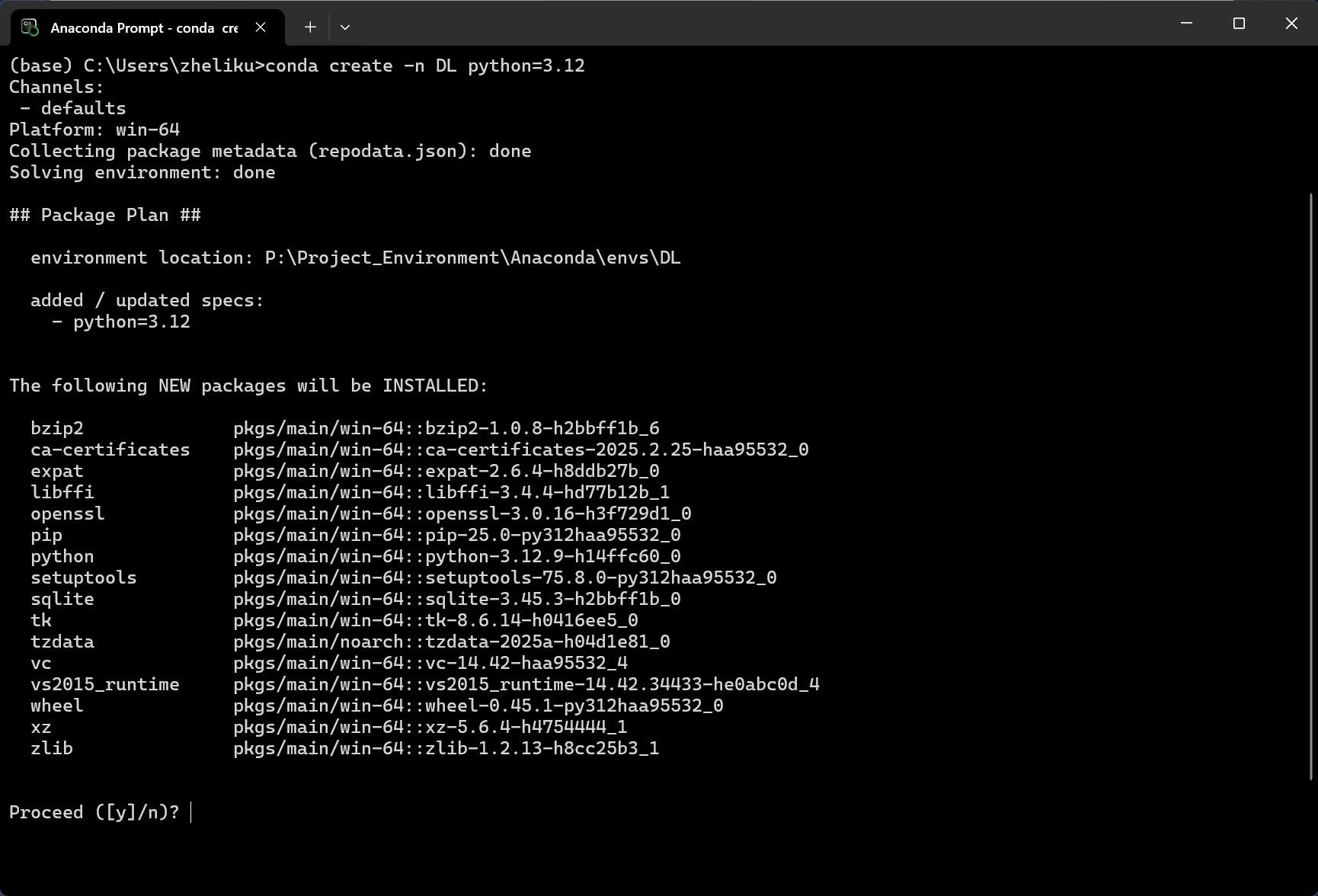
Task: Click tzdata-2025a-h04d1e81_0 build string
Action: [x=548, y=642]
